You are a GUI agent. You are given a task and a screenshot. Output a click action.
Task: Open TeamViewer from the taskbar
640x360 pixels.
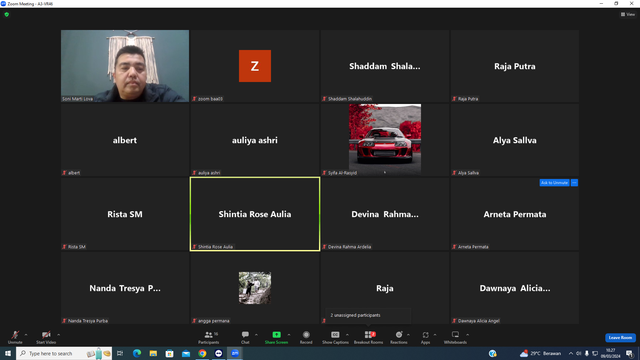[218, 353]
